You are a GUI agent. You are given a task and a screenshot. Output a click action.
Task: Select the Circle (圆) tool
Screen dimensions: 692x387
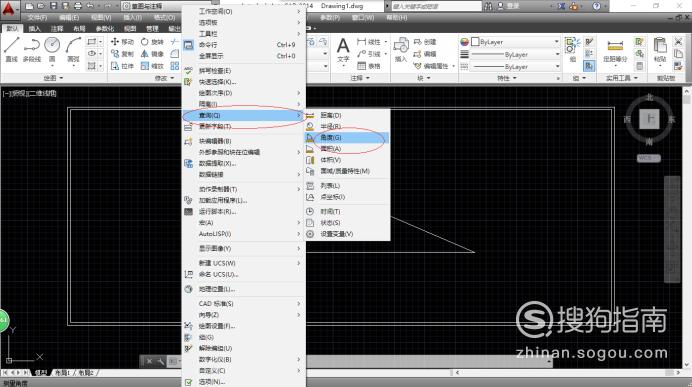tap(52, 49)
